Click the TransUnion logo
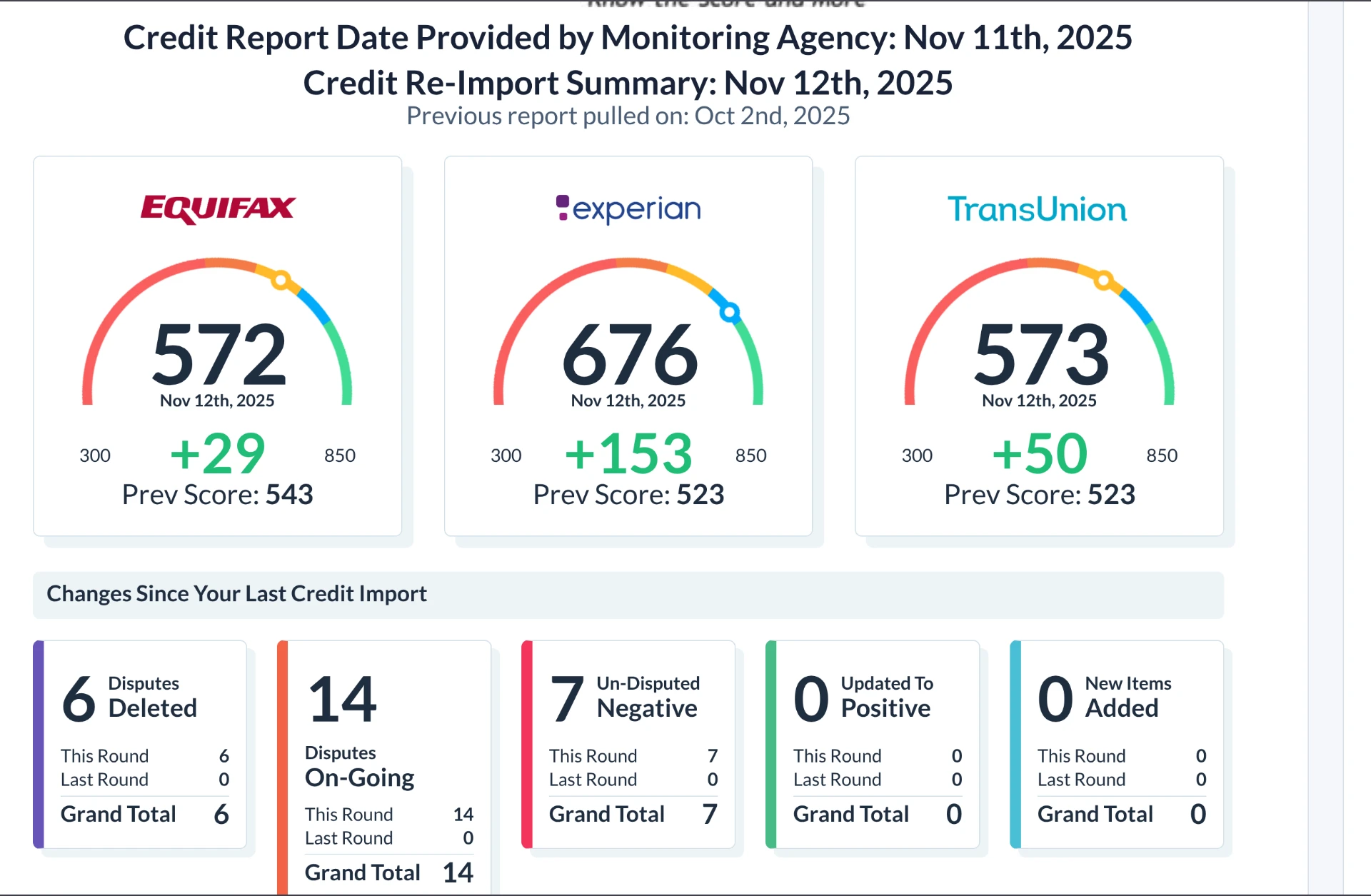This screenshot has height=896, width=1371. (1038, 209)
